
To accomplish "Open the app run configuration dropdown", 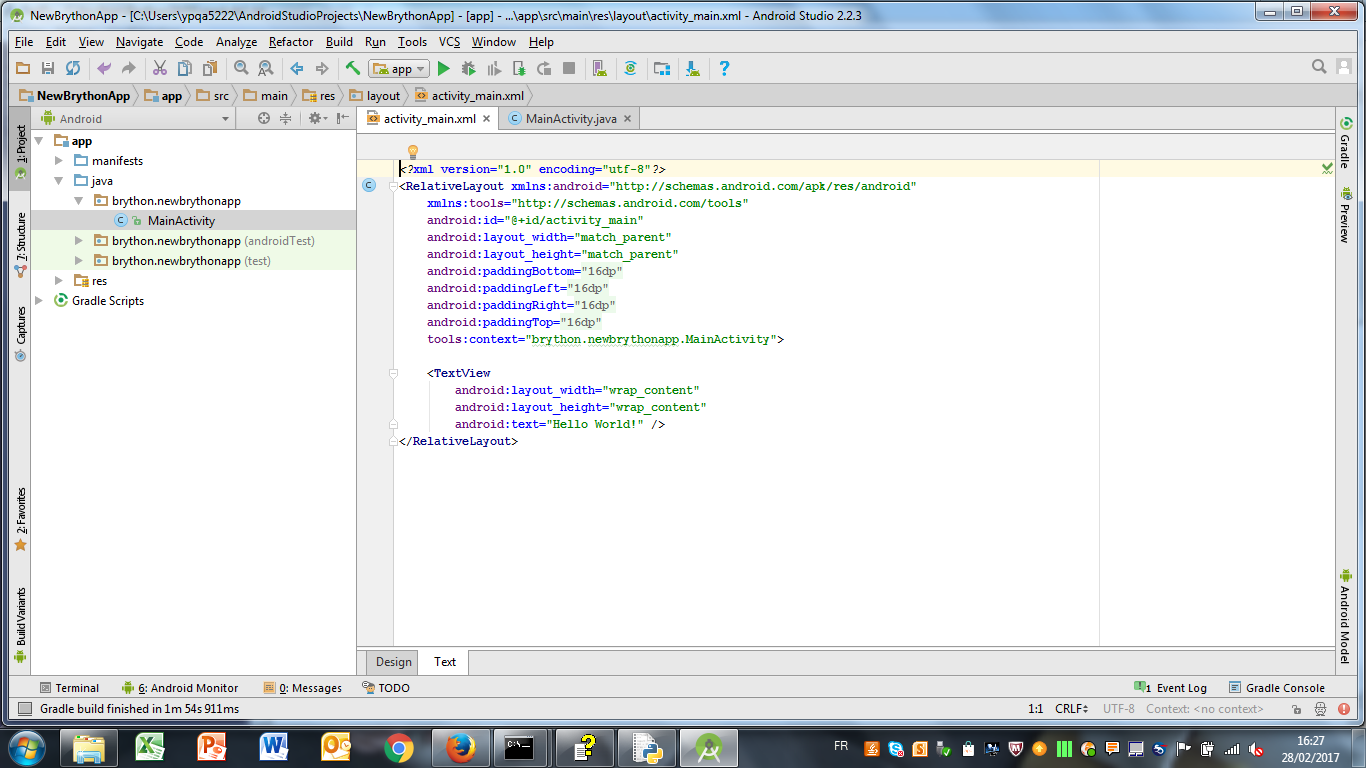I will pos(399,69).
